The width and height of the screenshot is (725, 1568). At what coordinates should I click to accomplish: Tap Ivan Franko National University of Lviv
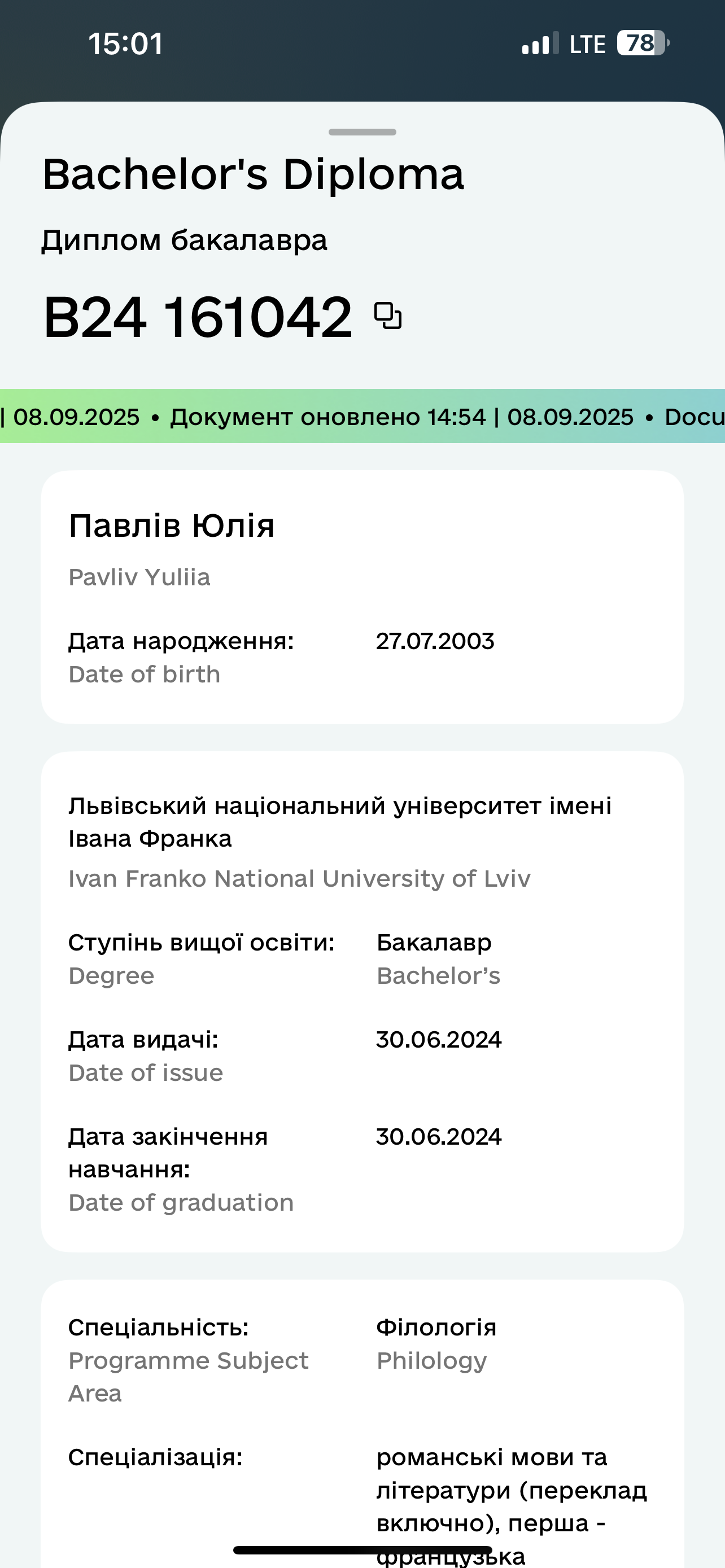tap(299, 878)
